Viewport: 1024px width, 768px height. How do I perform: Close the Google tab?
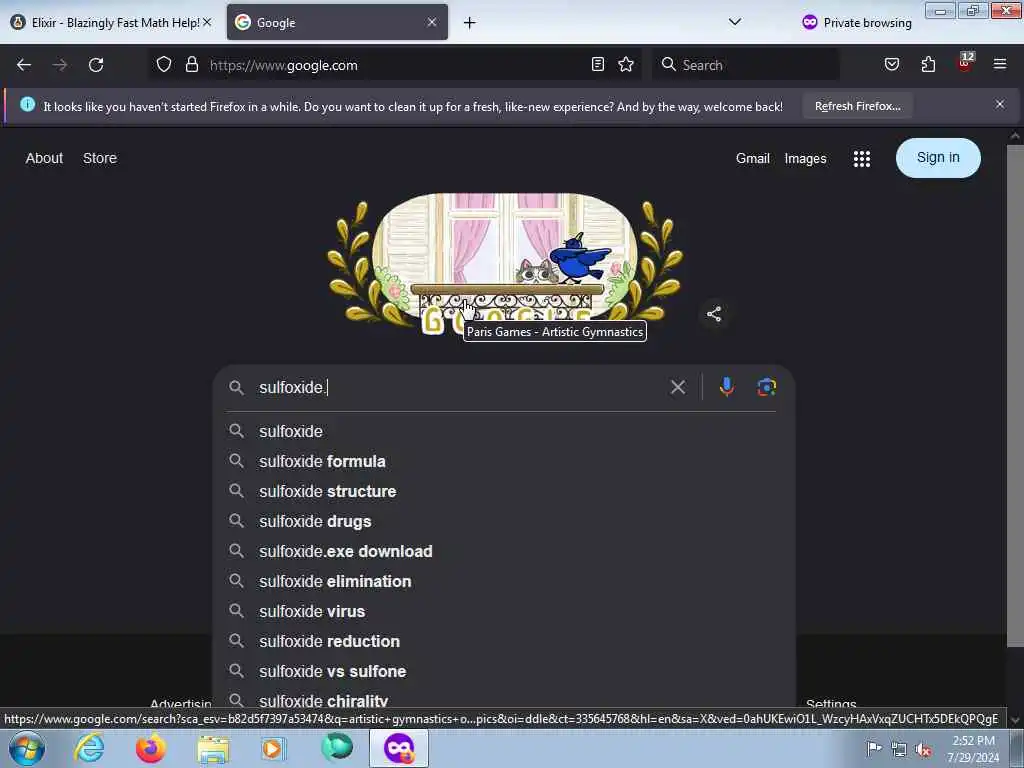click(432, 22)
